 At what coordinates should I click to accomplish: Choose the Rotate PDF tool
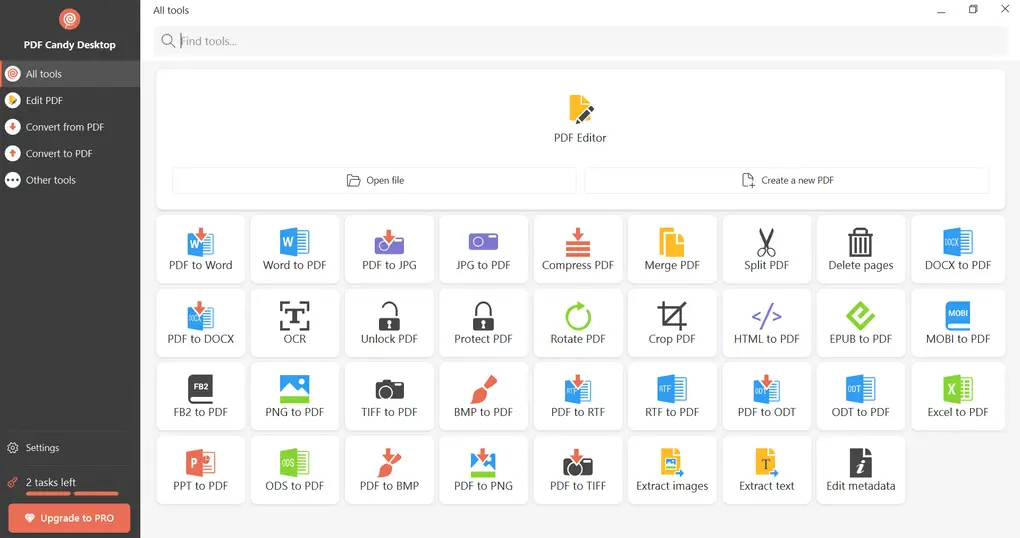click(x=578, y=323)
